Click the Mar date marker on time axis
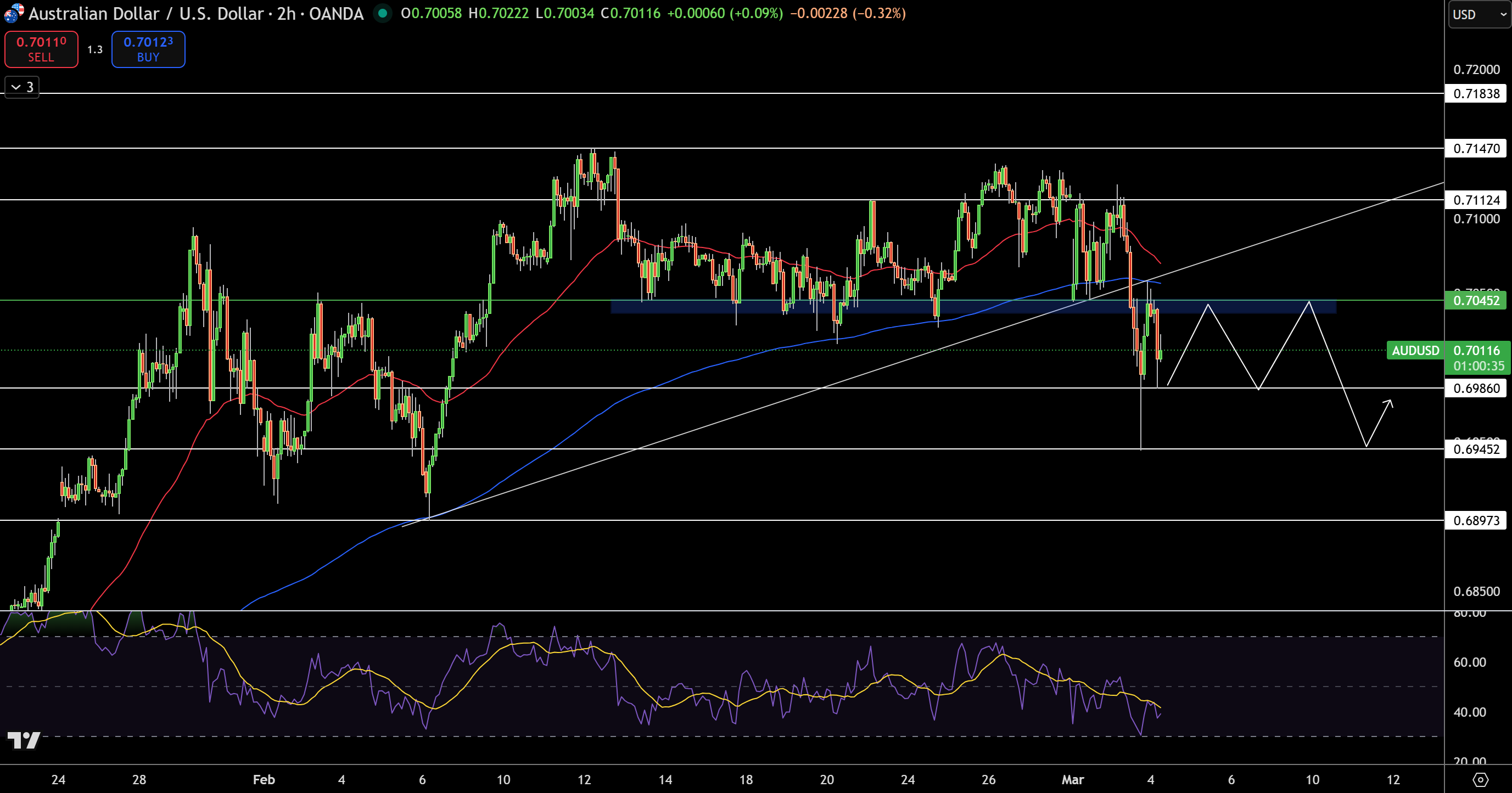Image resolution: width=1512 pixels, height=793 pixels. [x=1072, y=779]
